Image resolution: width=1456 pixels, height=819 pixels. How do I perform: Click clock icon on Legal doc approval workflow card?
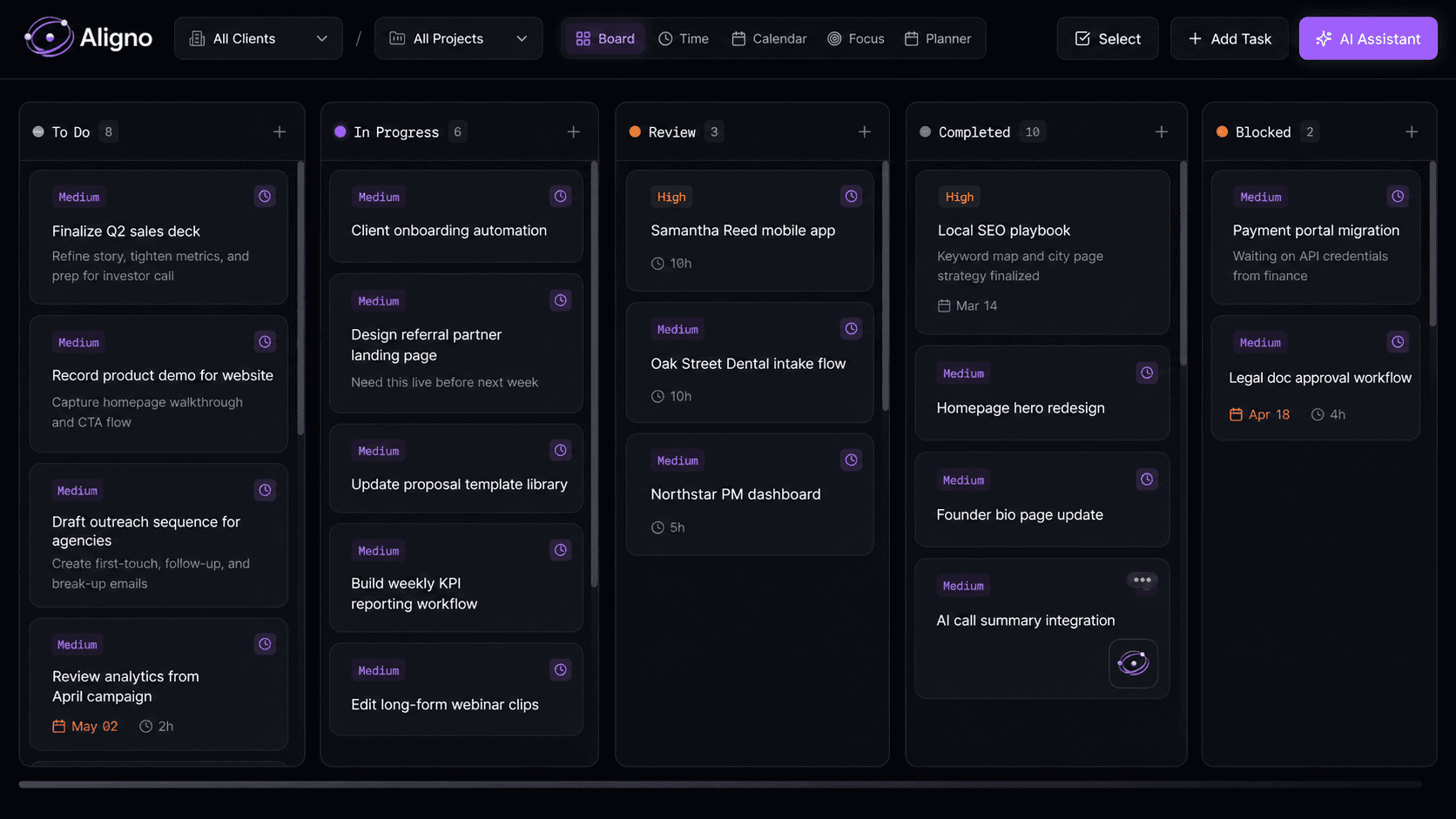click(1398, 342)
